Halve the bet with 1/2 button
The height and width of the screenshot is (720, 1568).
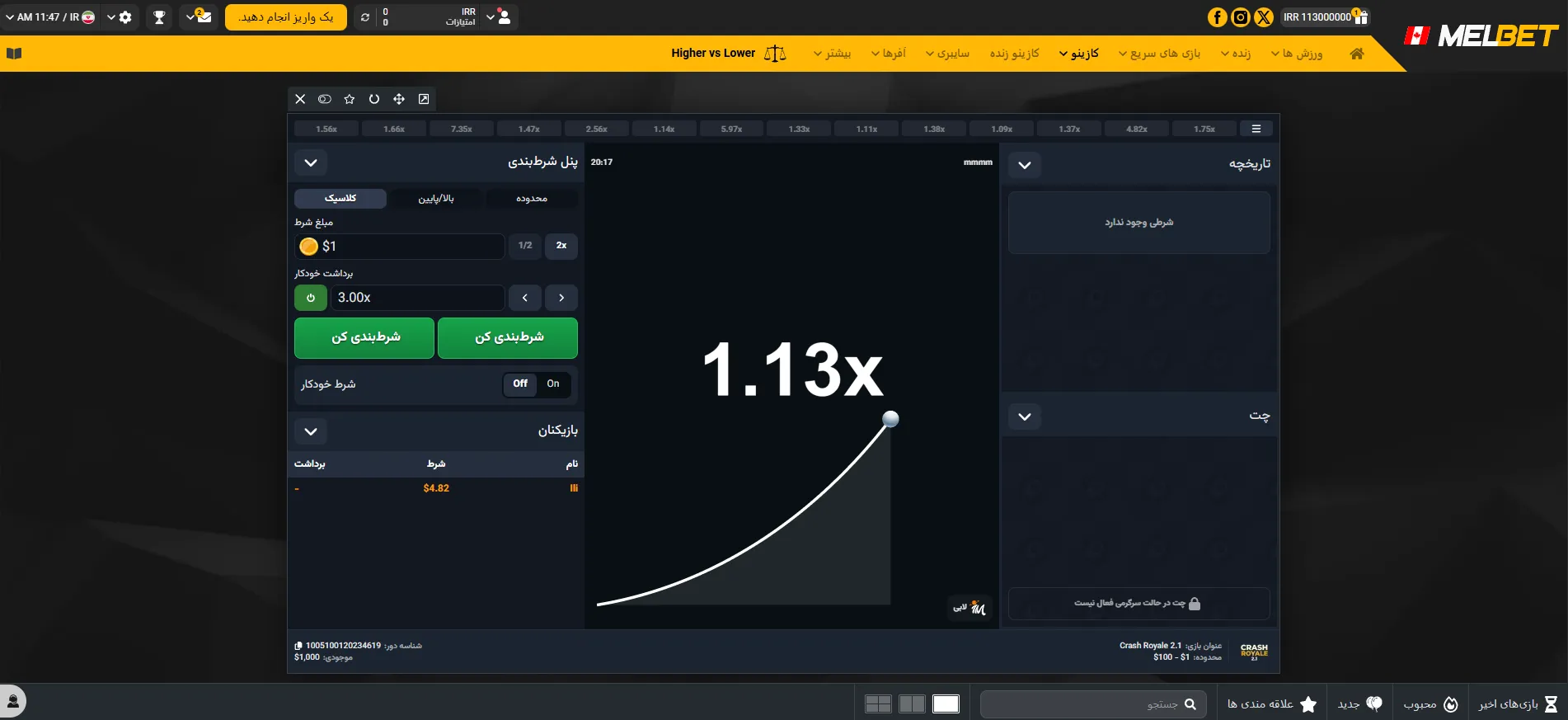click(x=525, y=246)
